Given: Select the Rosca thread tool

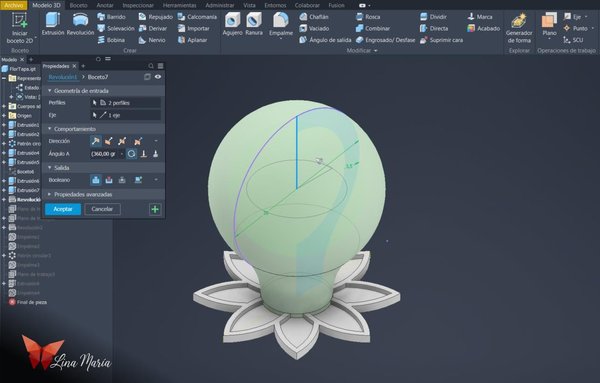Looking at the screenshot, I should point(368,17).
